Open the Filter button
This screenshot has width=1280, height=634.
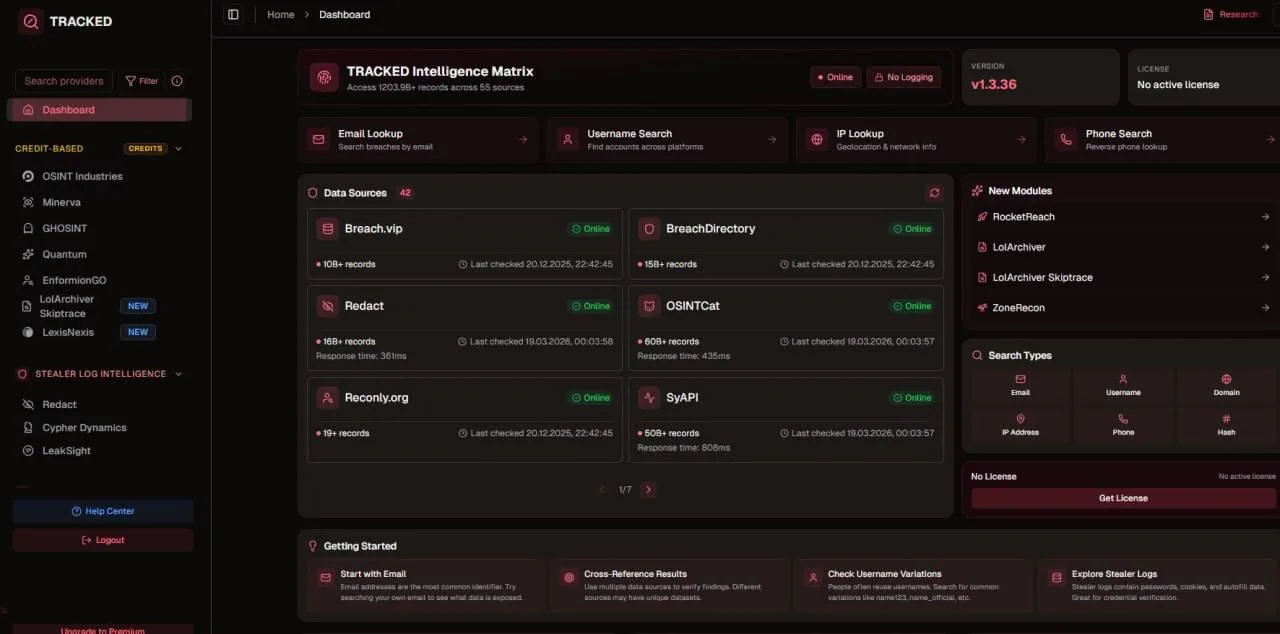tap(141, 81)
